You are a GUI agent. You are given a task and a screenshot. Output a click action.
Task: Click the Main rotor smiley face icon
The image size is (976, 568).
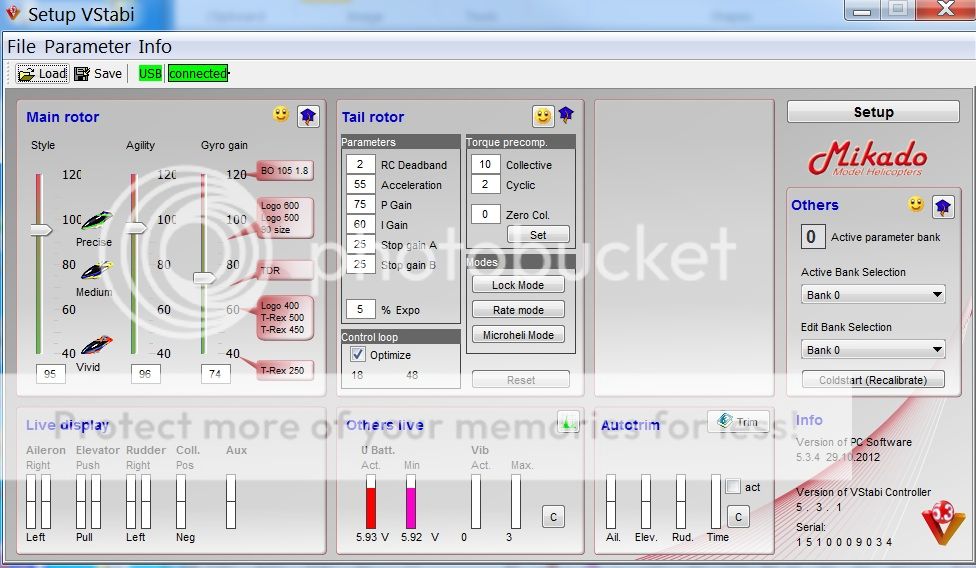[x=281, y=115]
